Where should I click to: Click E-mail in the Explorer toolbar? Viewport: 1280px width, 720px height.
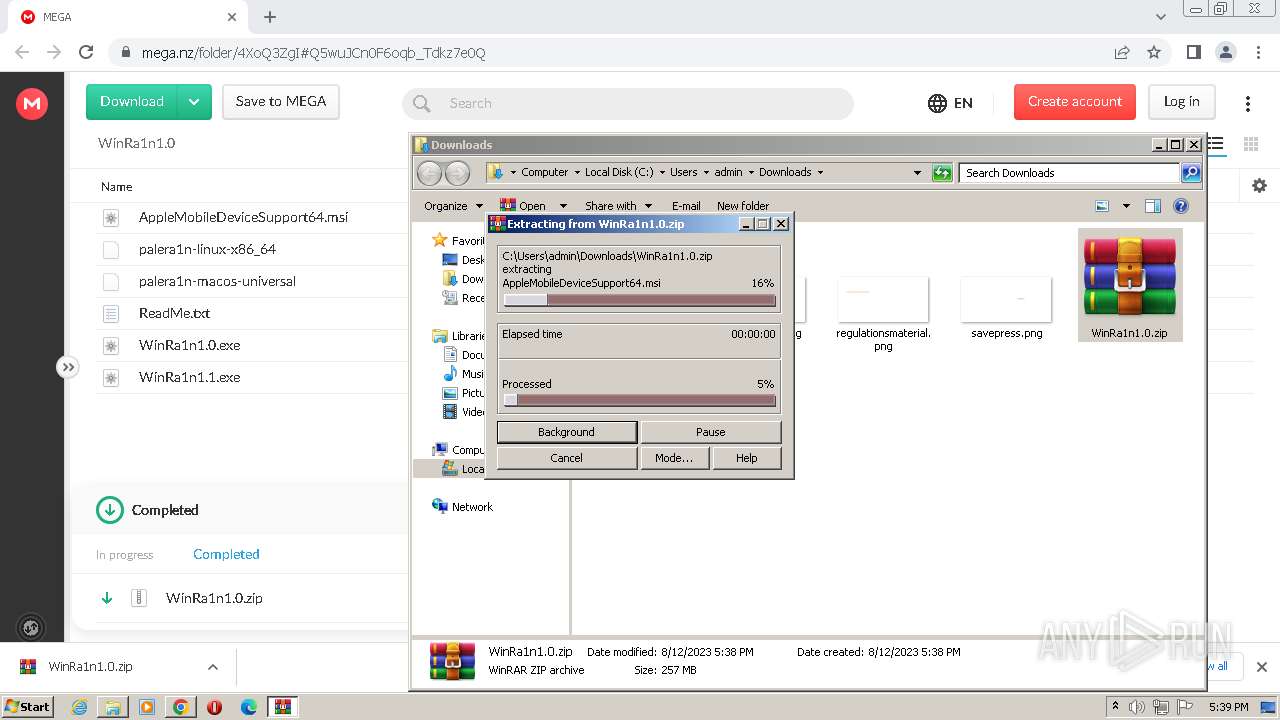686,206
